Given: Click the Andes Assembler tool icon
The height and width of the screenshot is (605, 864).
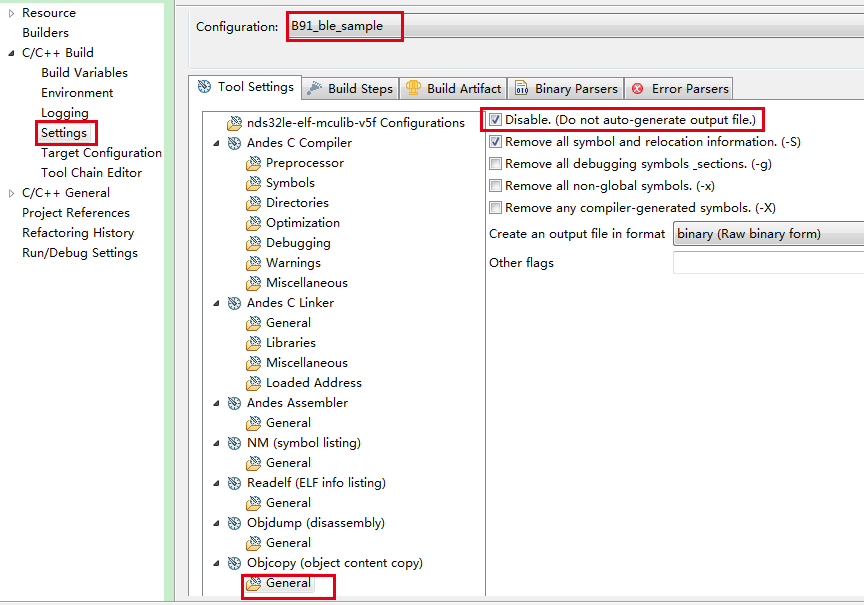Looking at the screenshot, I should pyautogui.click(x=235, y=403).
